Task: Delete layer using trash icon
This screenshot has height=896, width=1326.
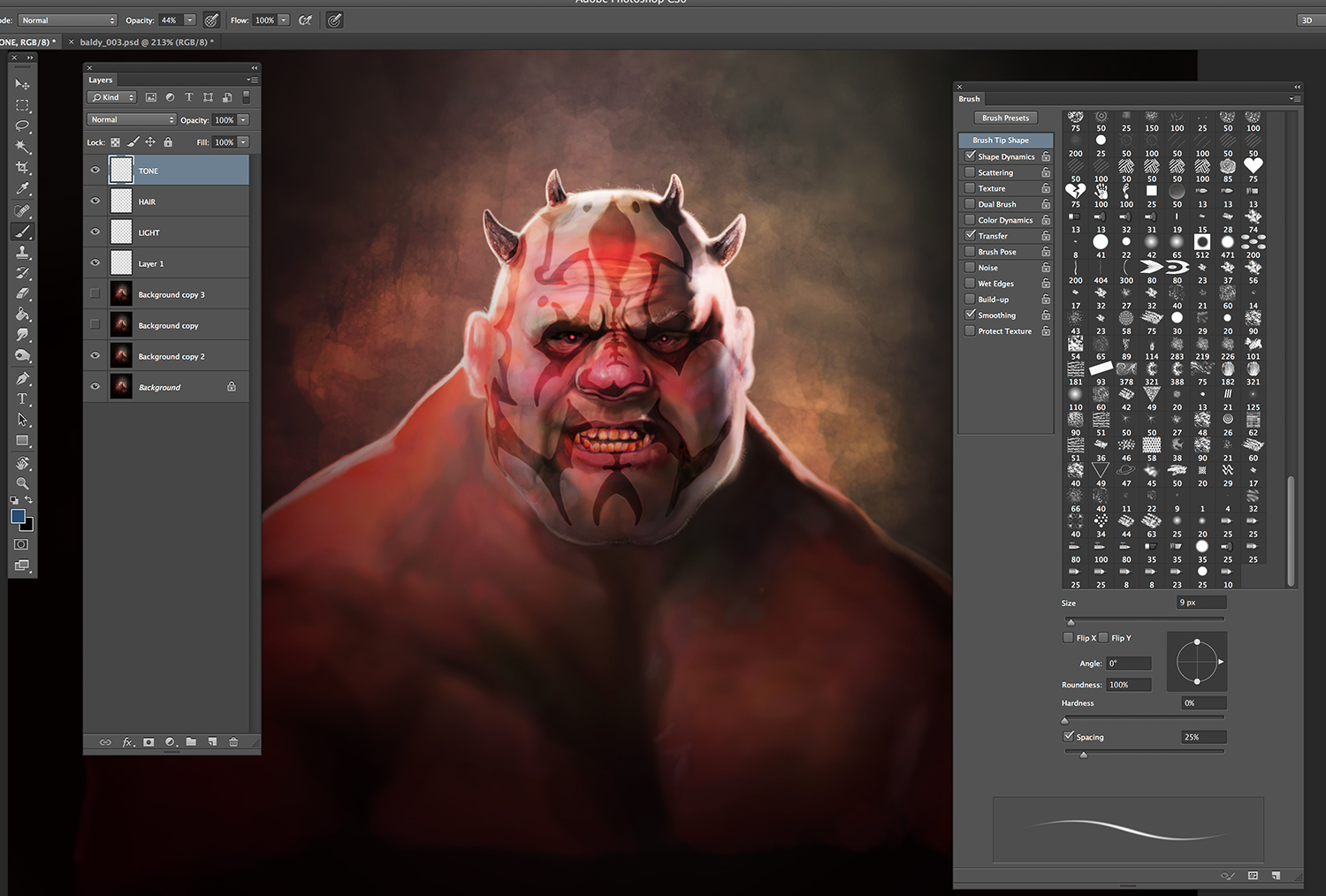Action: click(233, 742)
